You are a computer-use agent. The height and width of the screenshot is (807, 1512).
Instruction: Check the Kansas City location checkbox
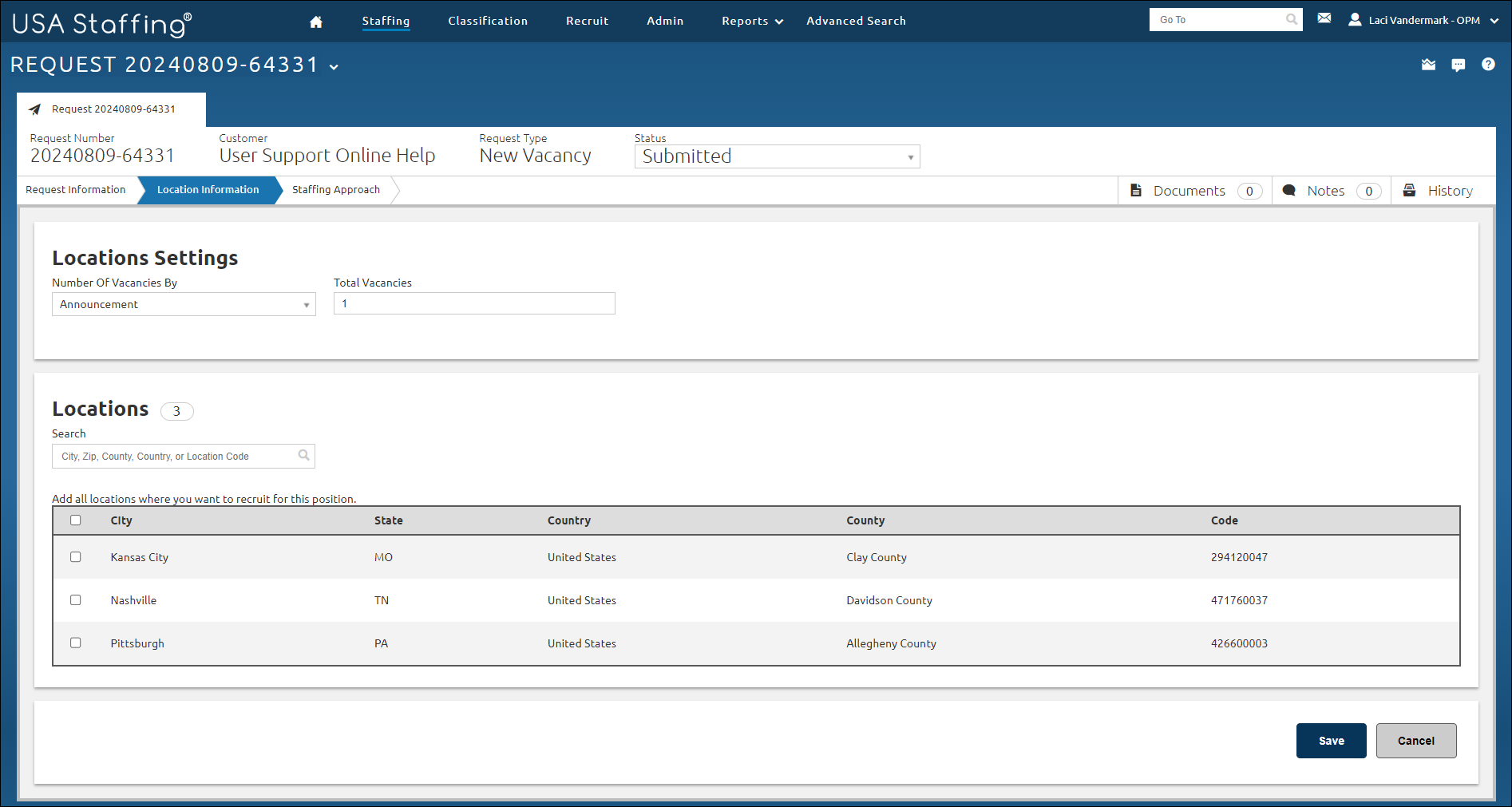[76, 557]
